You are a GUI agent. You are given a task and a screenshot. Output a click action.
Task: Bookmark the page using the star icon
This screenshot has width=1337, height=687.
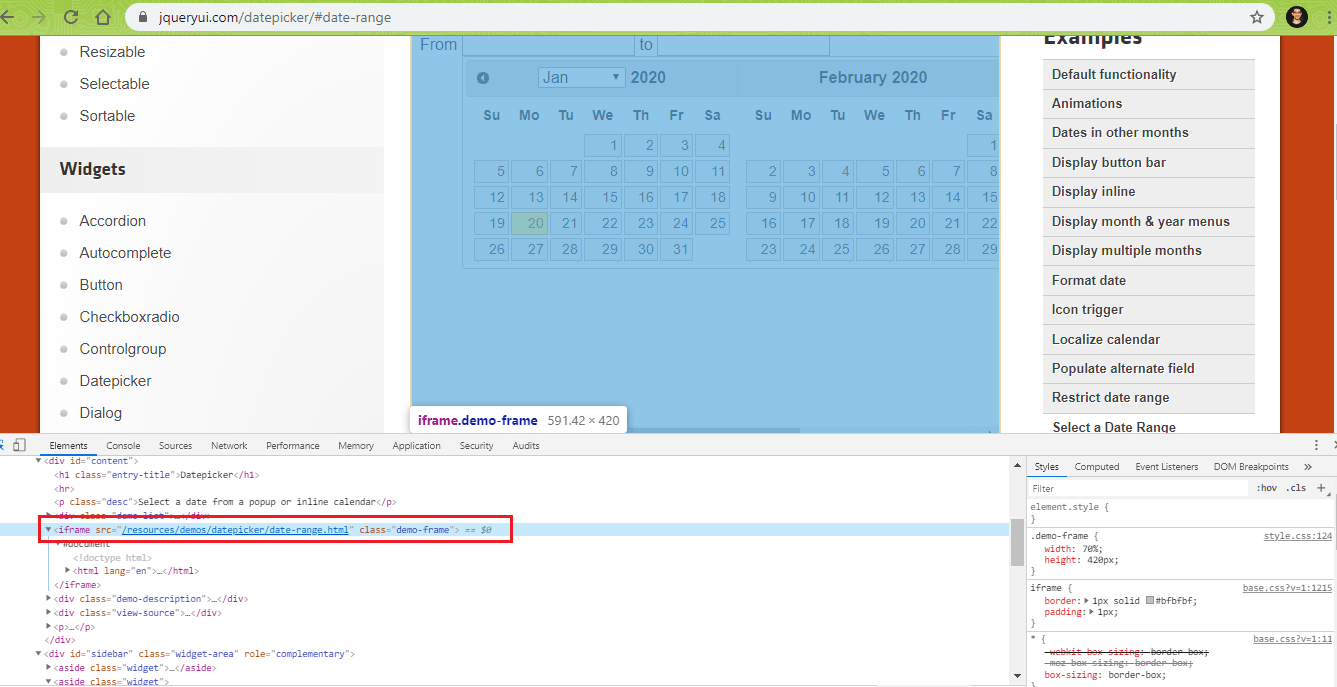[x=1257, y=16]
